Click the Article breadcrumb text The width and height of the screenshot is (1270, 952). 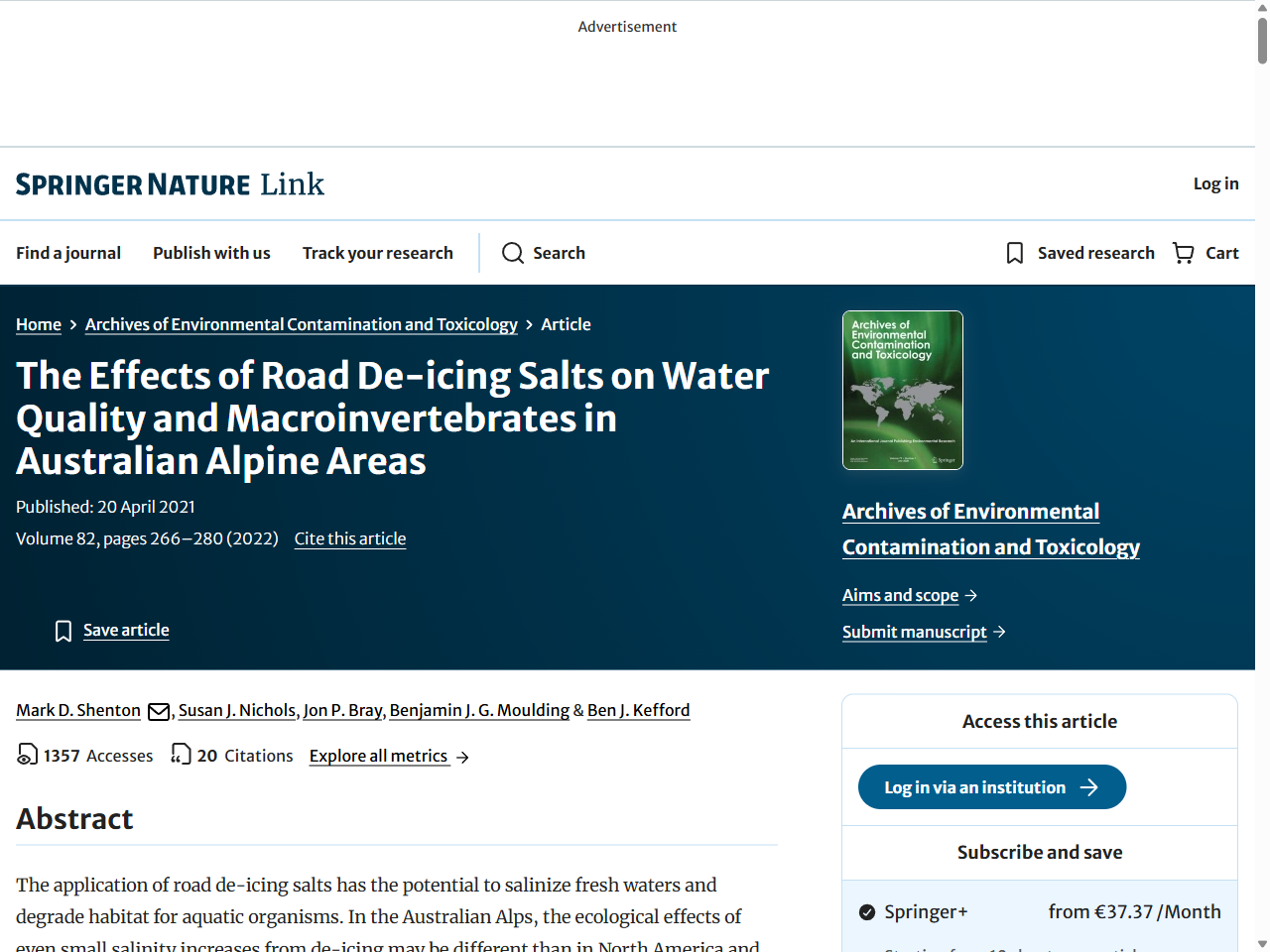(x=566, y=324)
